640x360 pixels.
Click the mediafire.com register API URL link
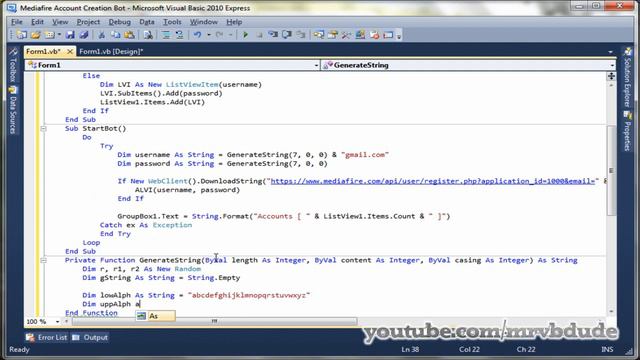433,181
